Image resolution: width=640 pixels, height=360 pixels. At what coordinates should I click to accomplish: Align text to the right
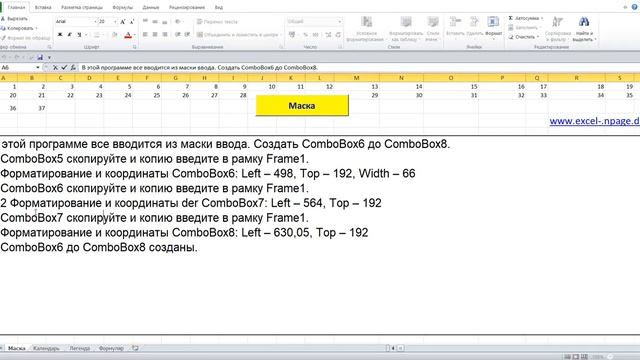tap(164, 35)
